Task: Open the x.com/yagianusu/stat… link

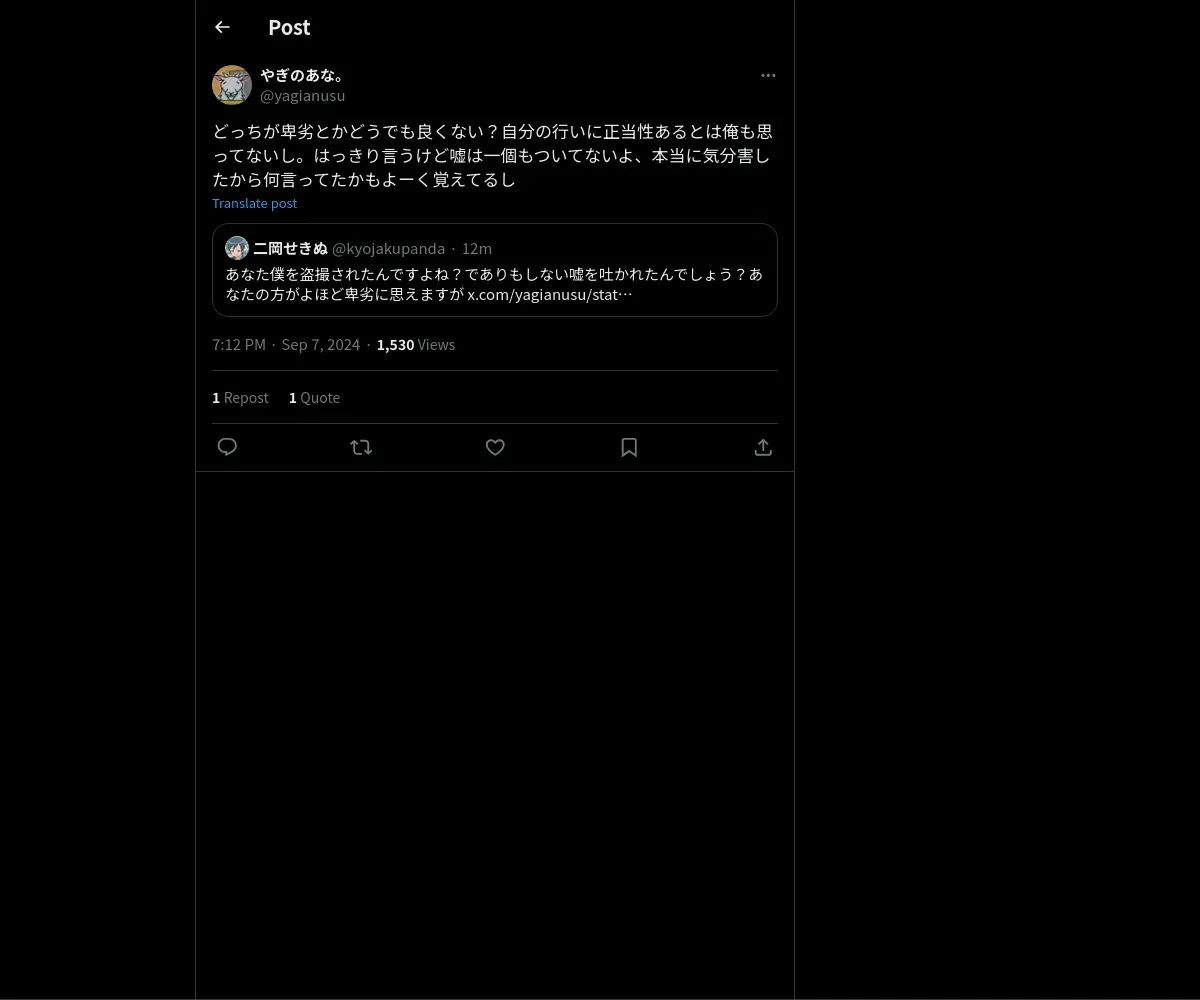Action: tap(550, 294)
